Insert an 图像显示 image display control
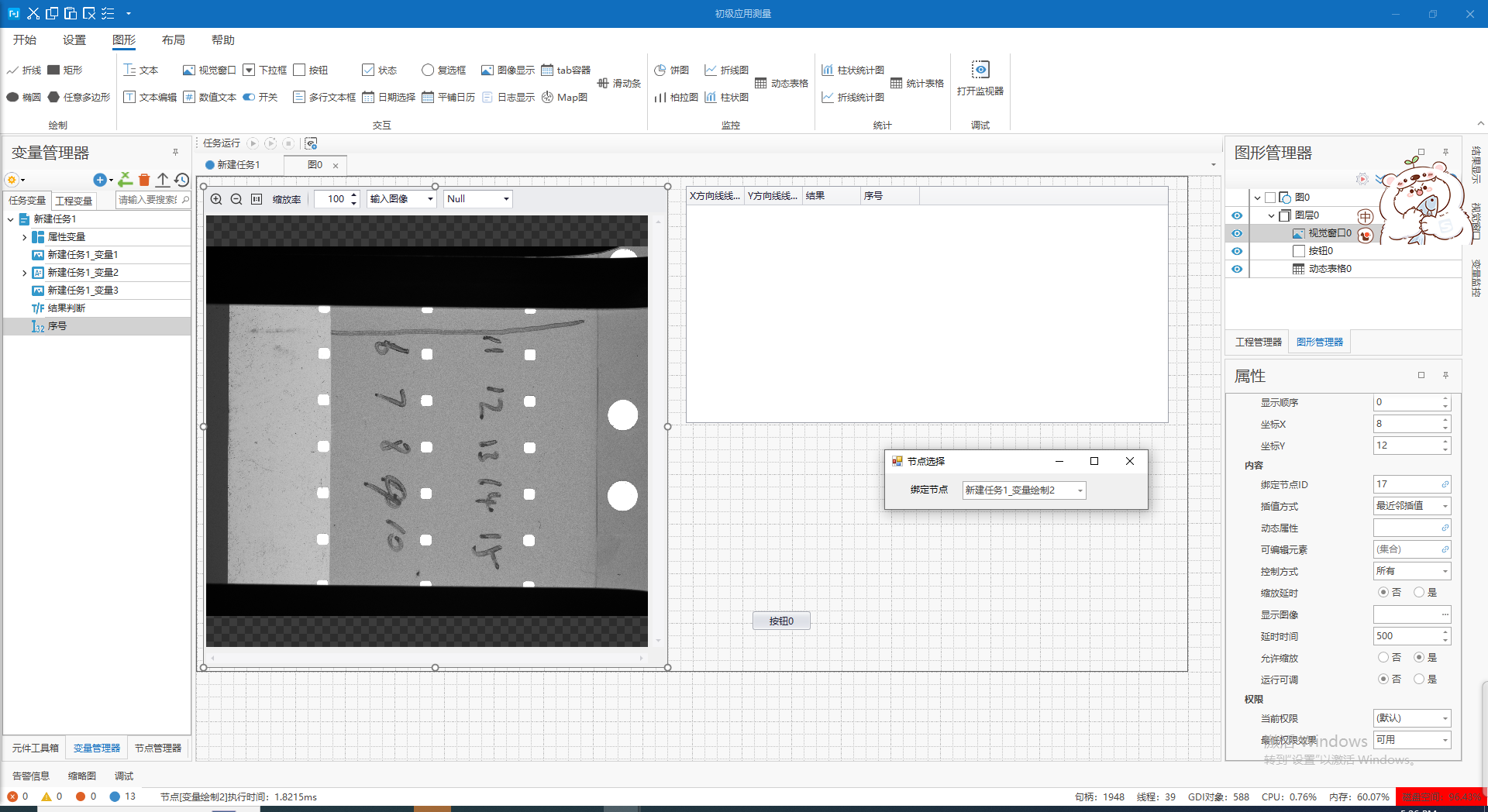The image size is (1488, 812). [x=508, y=71]
